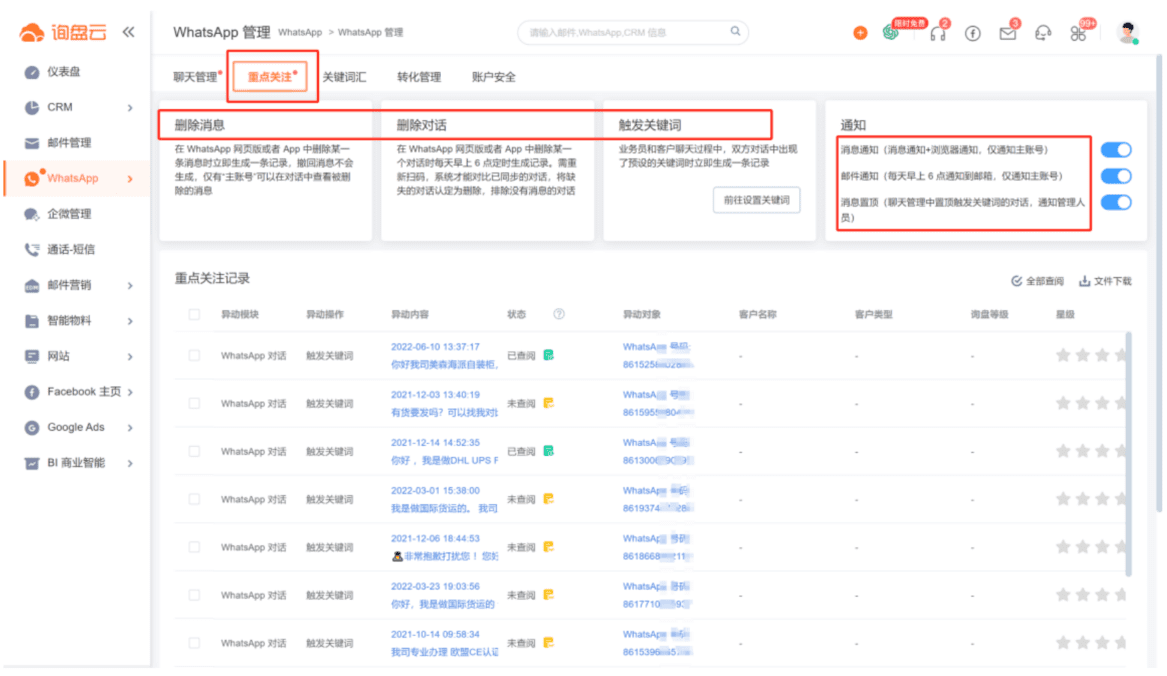Expand 邮件营销 in the sidebar
Image resolution: width=1167 pixels, height=676 pixels.
(x=130, y=285)
